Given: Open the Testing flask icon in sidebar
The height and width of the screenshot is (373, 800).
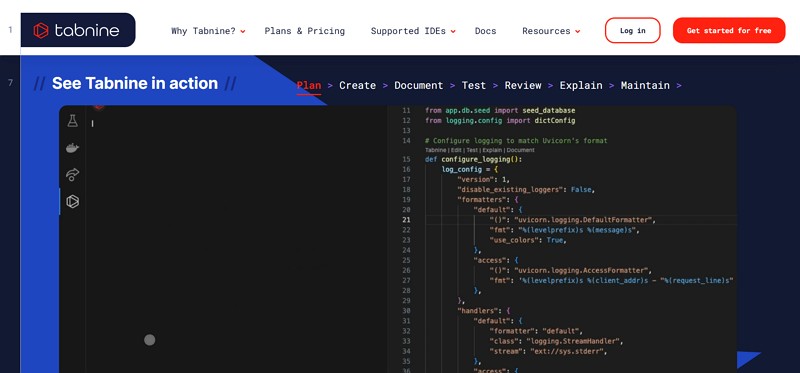Looking at the screenshot, I should coord(72,121).
